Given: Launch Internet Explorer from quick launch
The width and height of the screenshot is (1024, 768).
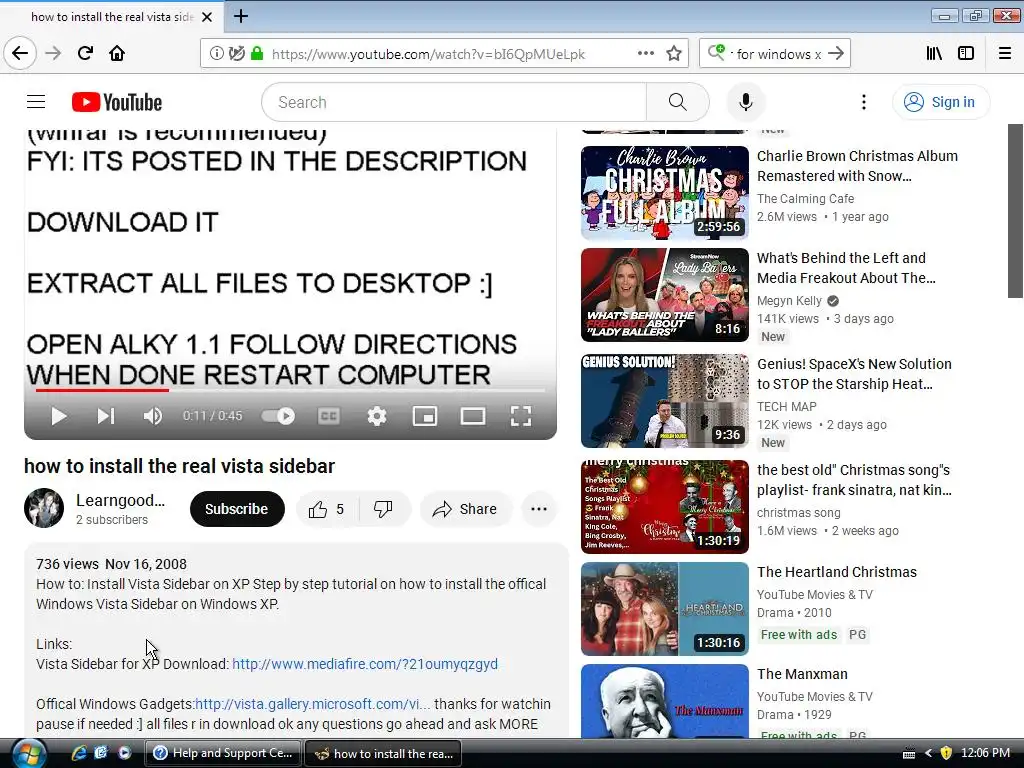Looking at the screenshot, I should [79, 753].
